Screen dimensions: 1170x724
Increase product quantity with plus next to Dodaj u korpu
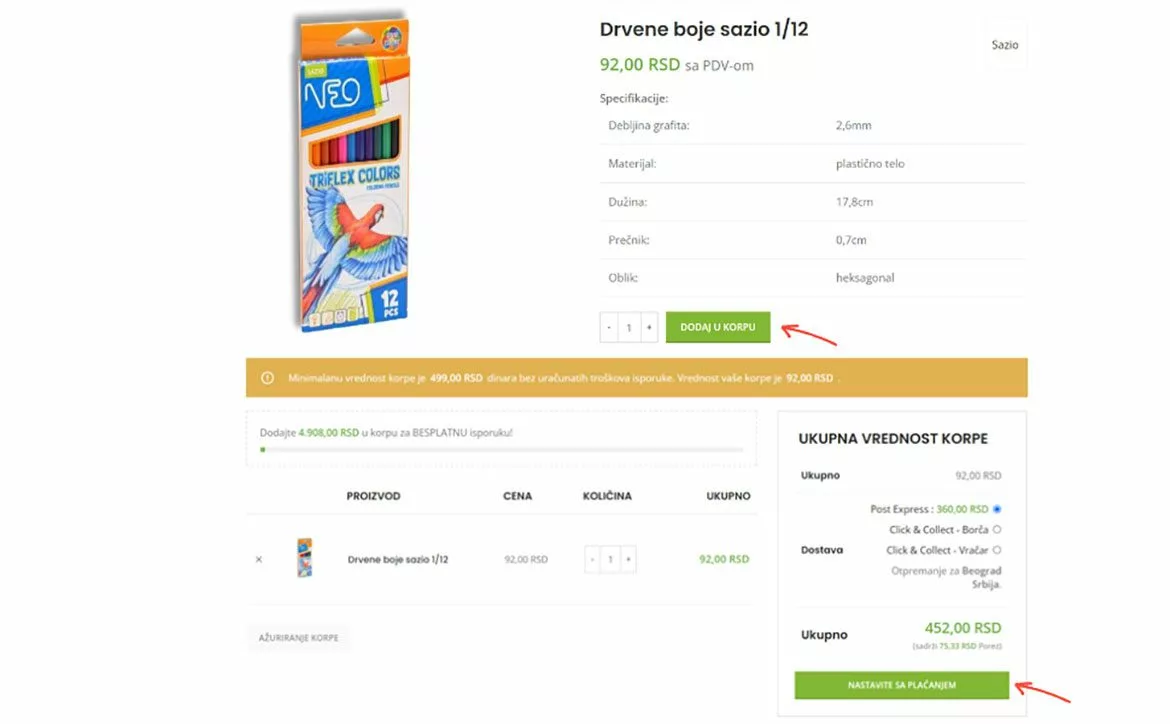click(649, 327)
